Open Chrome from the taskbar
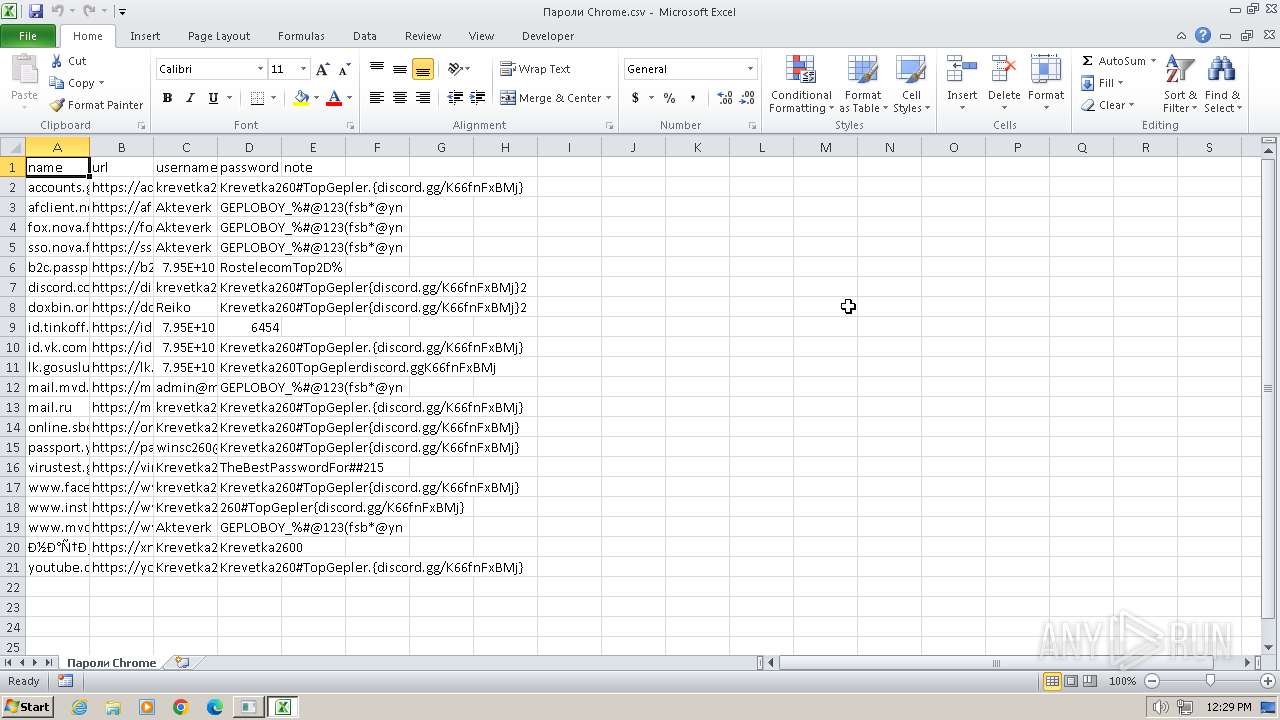 181,707
